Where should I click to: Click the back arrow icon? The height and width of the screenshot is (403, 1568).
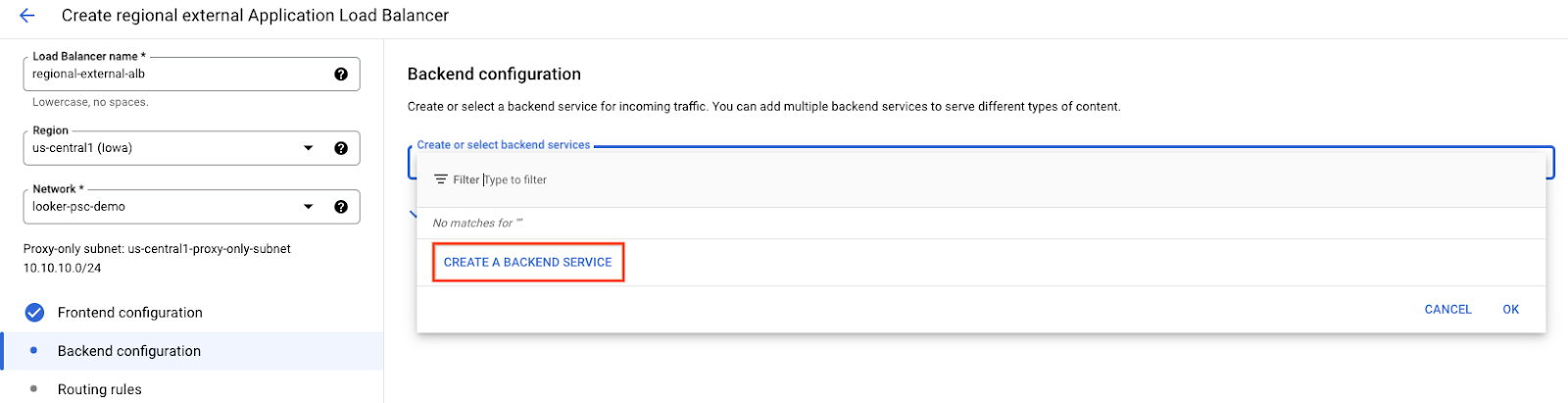point(27,16)
